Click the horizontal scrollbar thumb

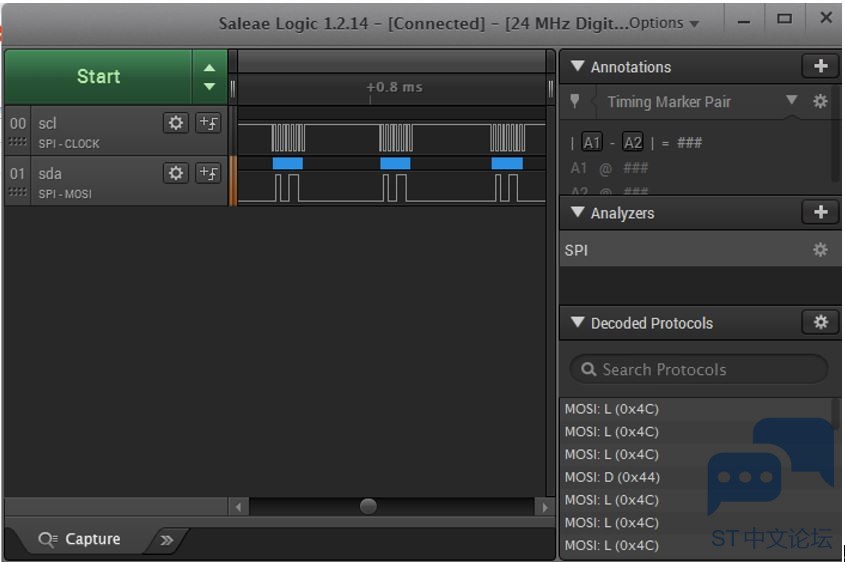pyautogui.click(x=368, y=507)
